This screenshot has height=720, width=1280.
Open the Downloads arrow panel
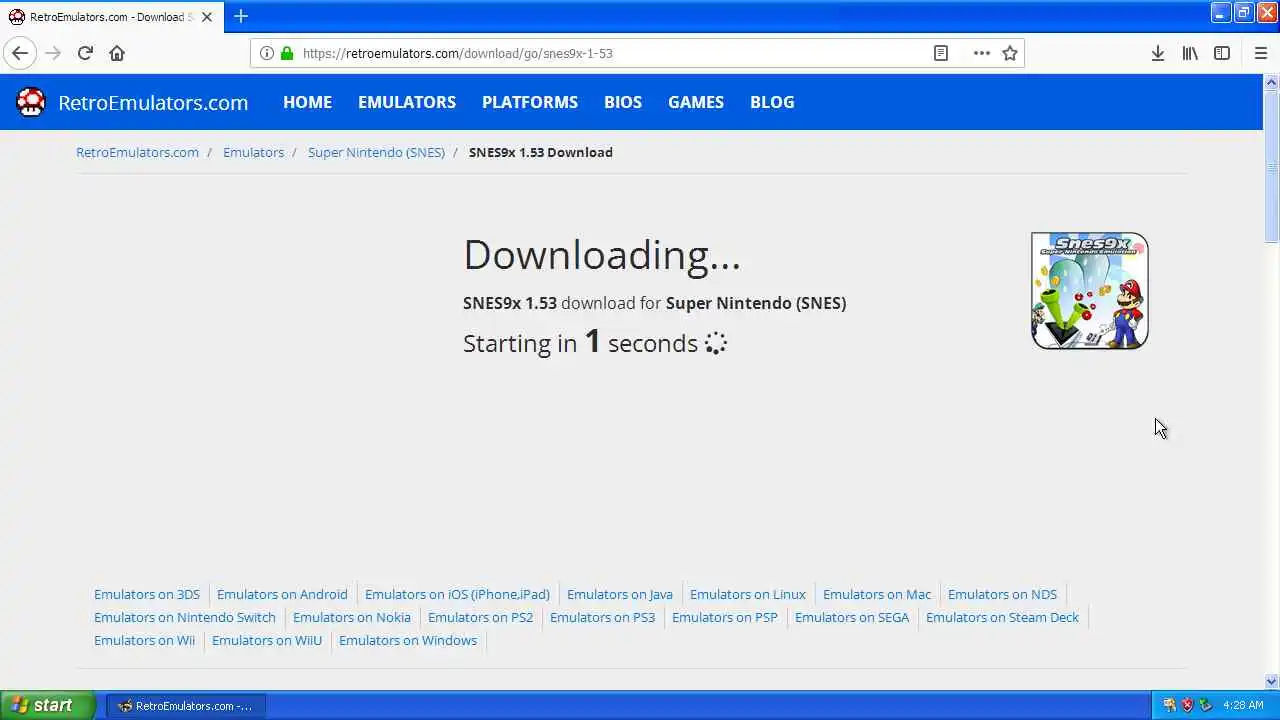coord(1158,53)
